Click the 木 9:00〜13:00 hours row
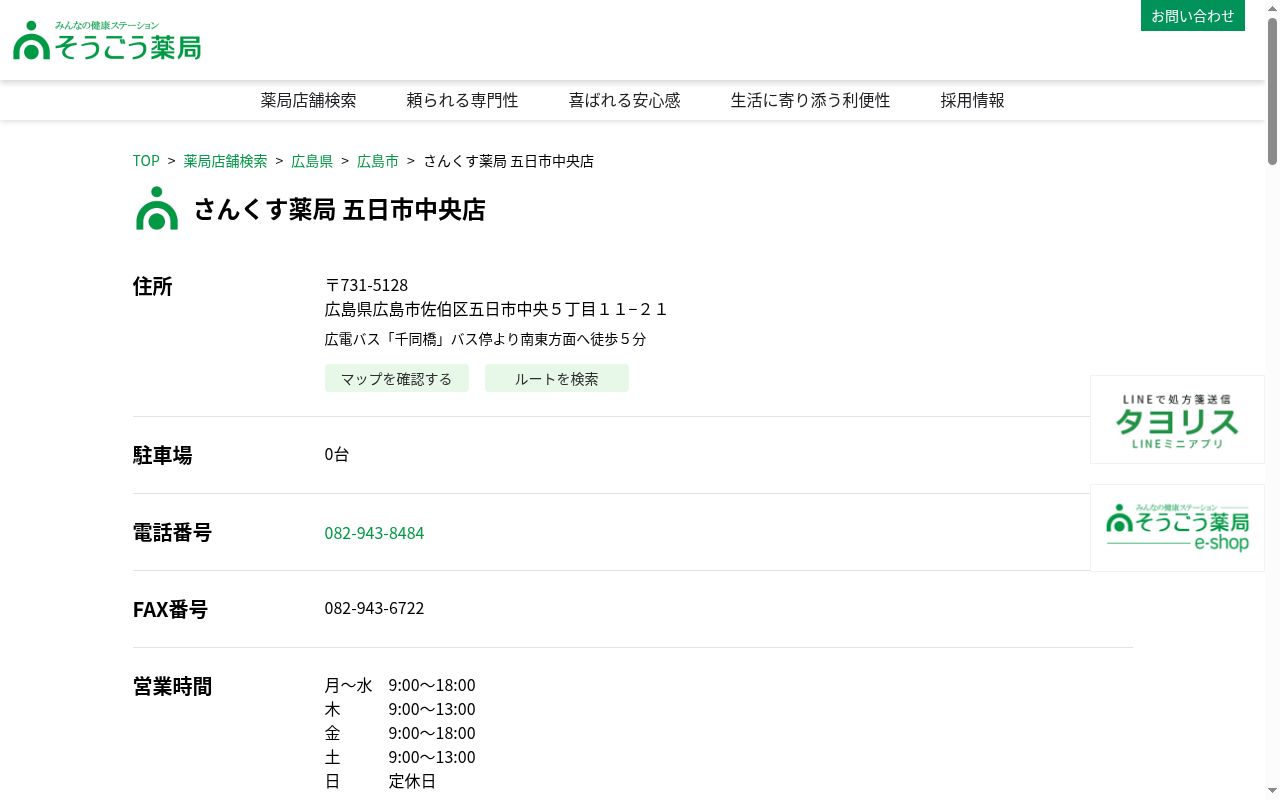The height and width of the screenshot is (800, 1280). [400, 709]
